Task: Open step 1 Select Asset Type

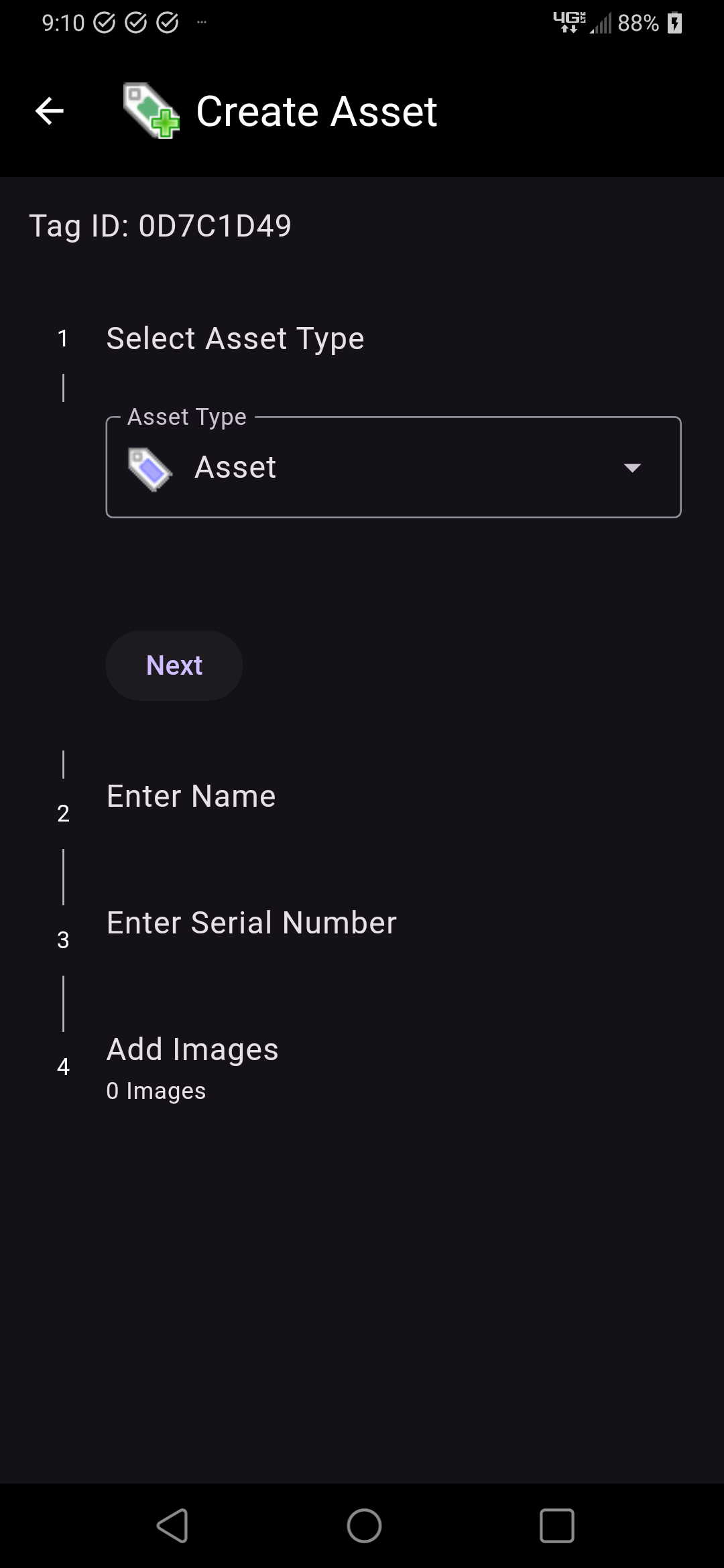Action: (x=235, y=338)
